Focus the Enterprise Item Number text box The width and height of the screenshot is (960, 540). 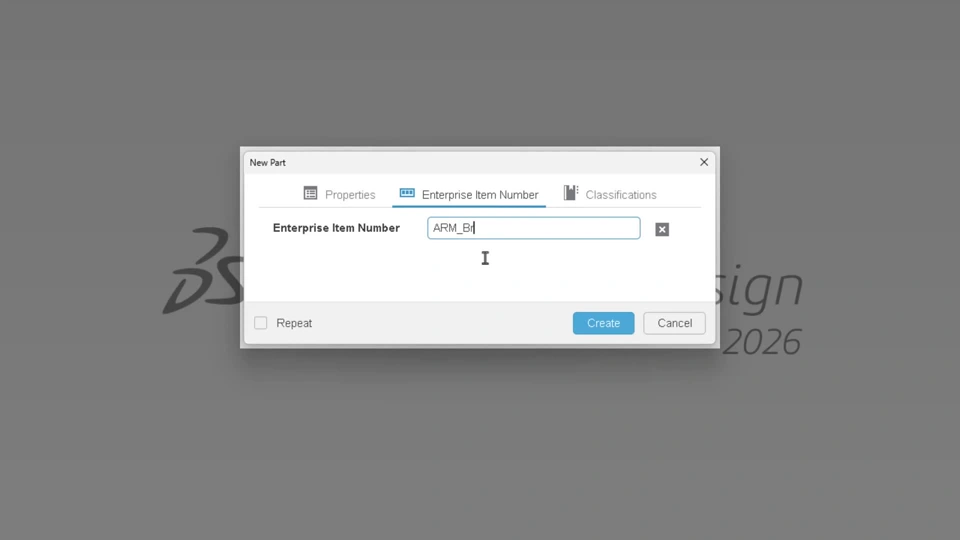(534, 228)
